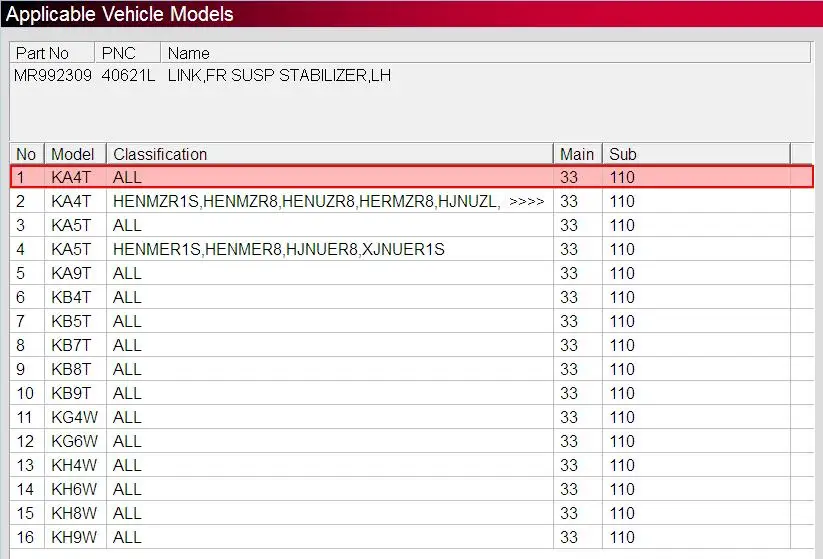Click Main value 33 in KG4W row
Screen dimensions: 823x559
pos(569,417)
